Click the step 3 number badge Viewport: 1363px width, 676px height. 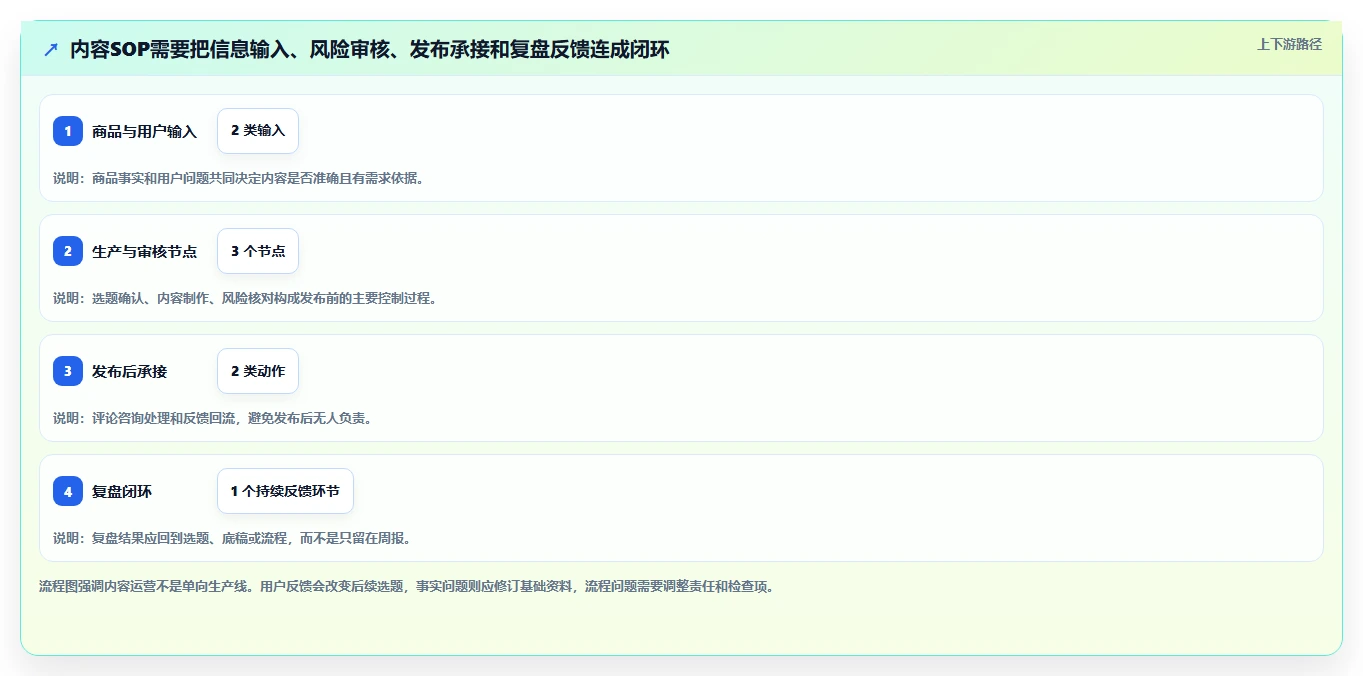click(68, 371)
